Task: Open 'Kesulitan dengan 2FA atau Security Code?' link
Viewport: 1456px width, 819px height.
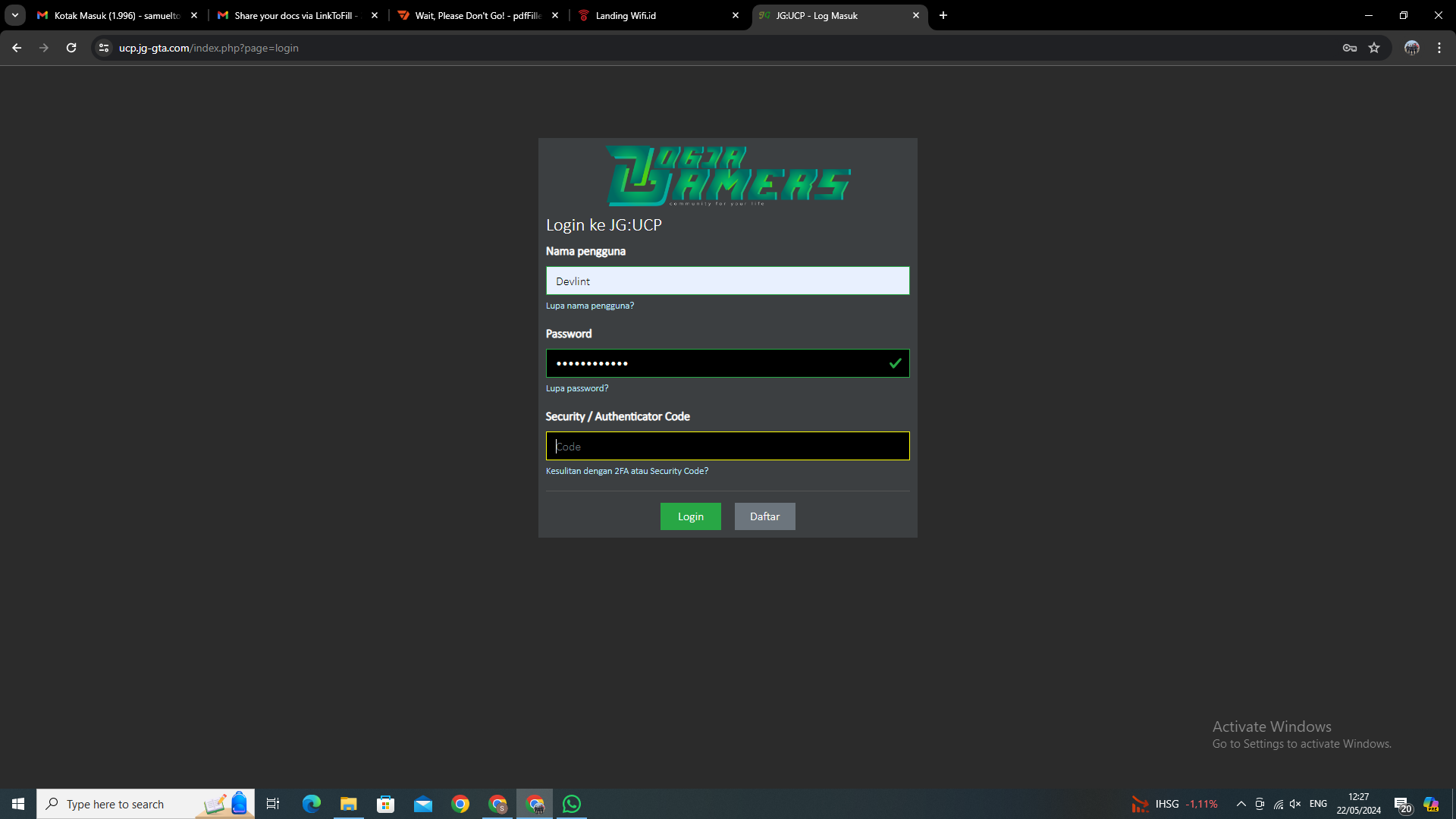Action: (x=627, y=471)
